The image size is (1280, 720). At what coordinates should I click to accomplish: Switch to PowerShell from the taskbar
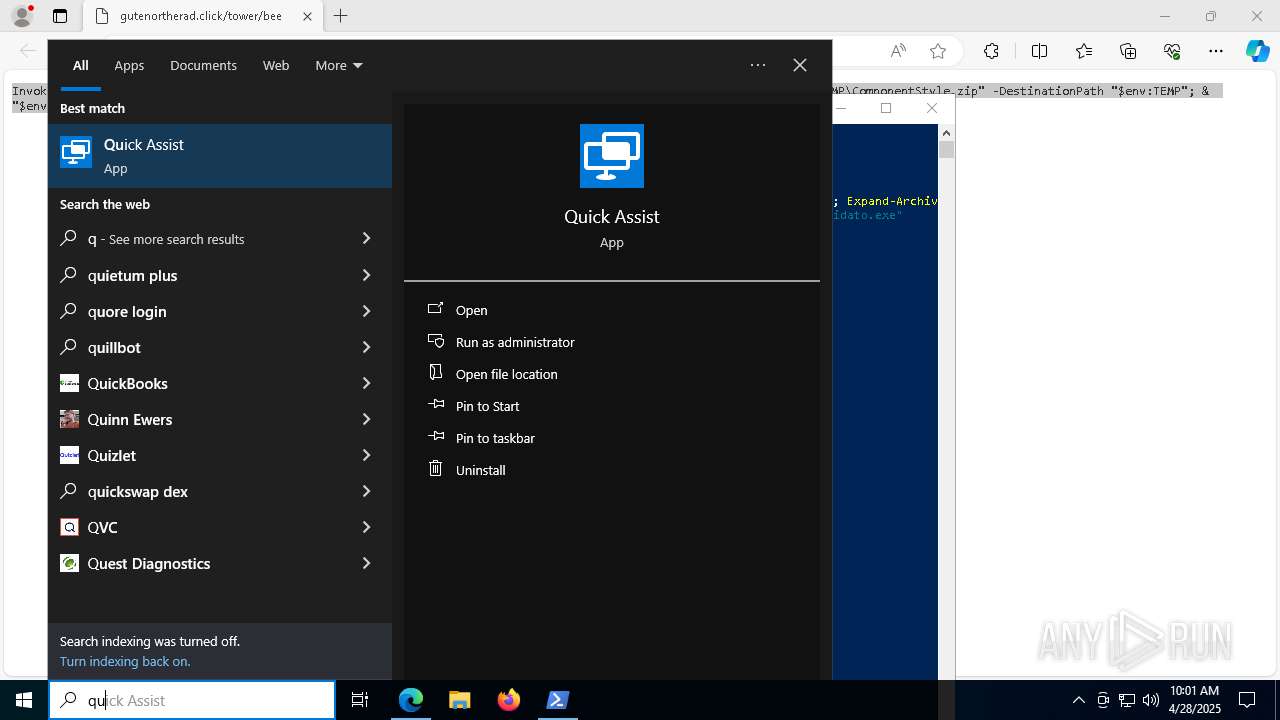(x=557, y=700)
